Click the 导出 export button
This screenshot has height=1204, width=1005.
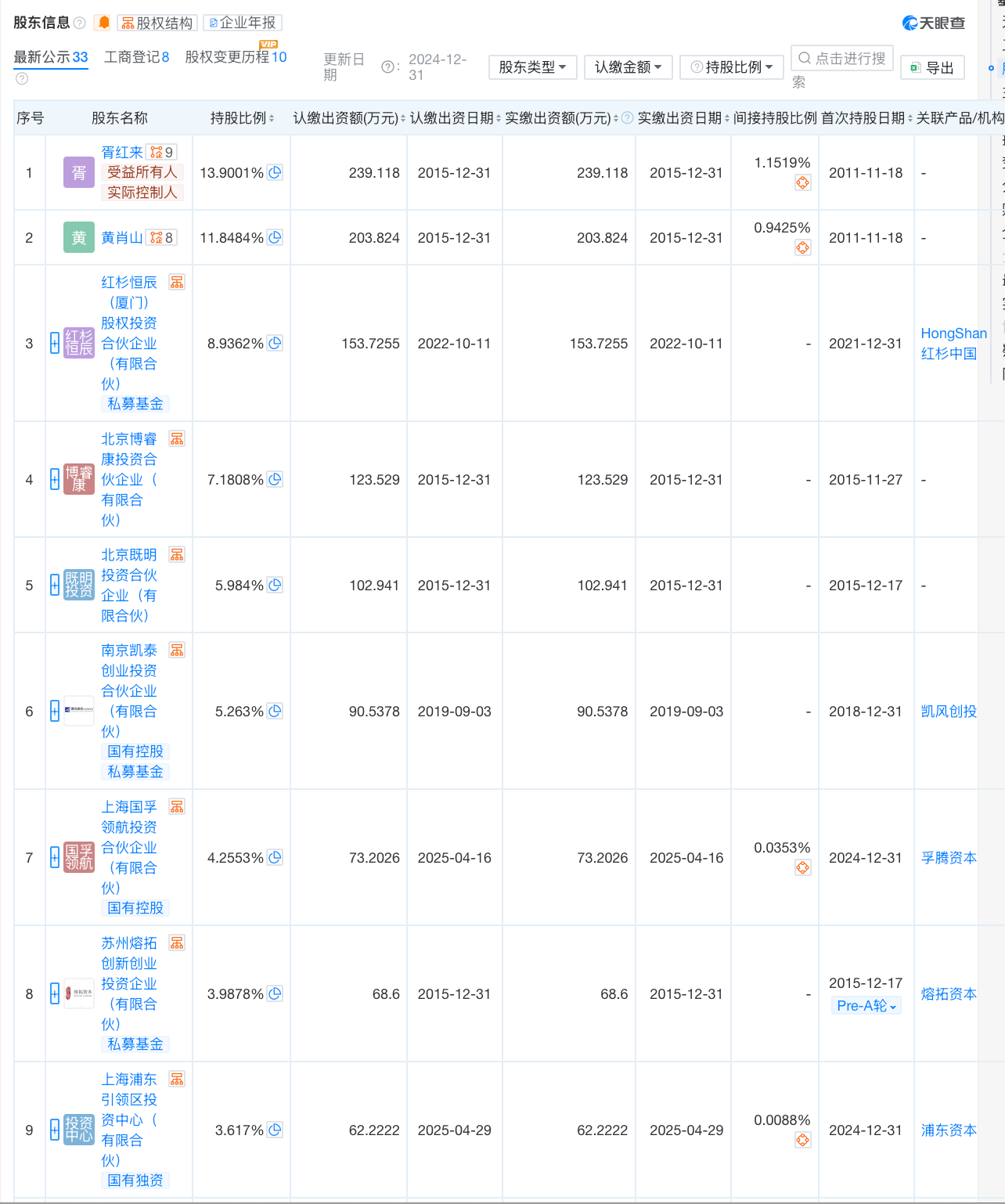click(932, 68)
